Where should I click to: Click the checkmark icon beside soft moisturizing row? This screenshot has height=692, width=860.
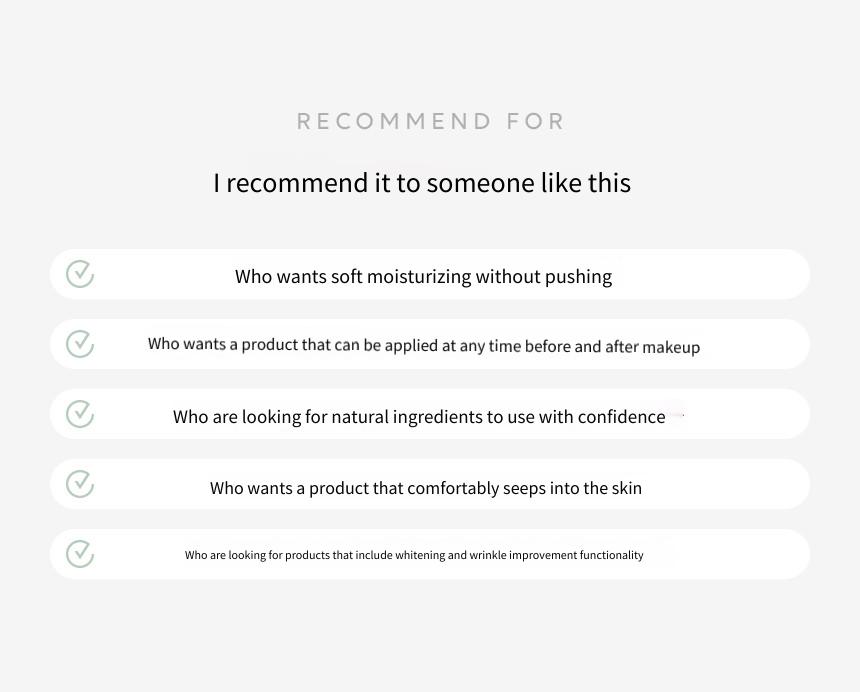80,274
